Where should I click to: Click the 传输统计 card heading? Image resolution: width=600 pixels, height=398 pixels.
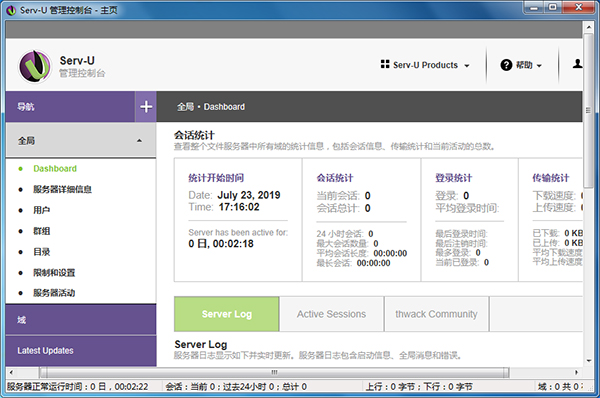tap(551, 178)
